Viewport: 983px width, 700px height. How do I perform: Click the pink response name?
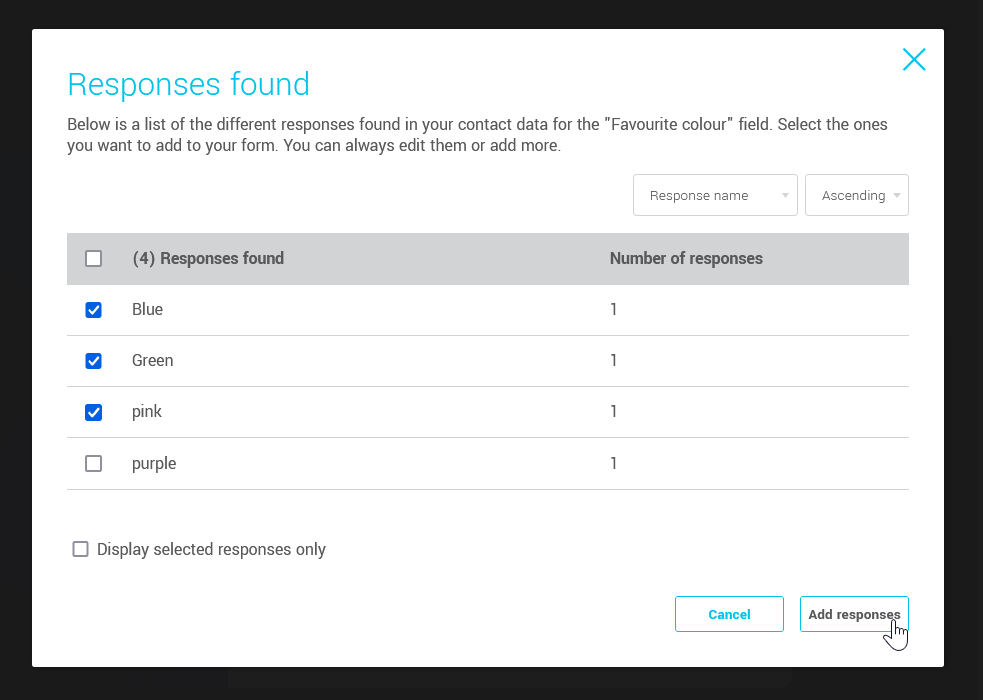point(147,412)
